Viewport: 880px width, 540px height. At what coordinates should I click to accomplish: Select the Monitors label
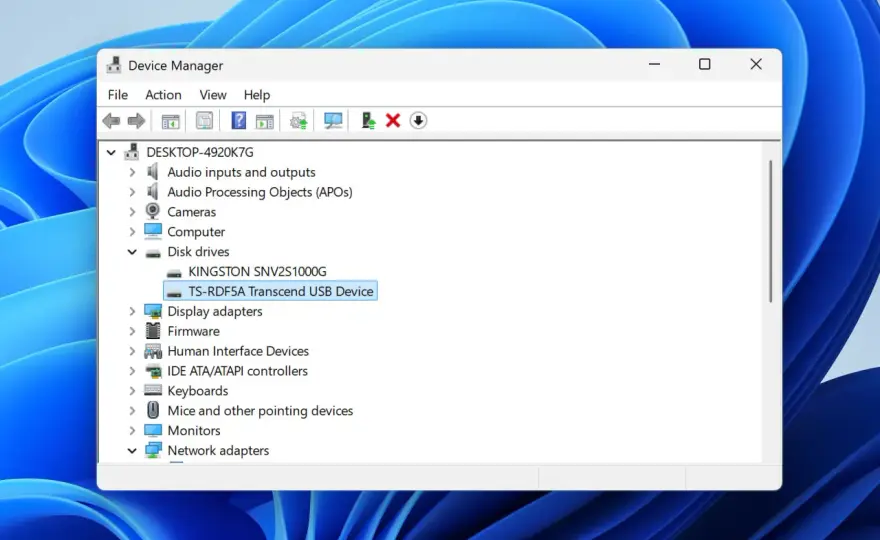click(194, 431)
